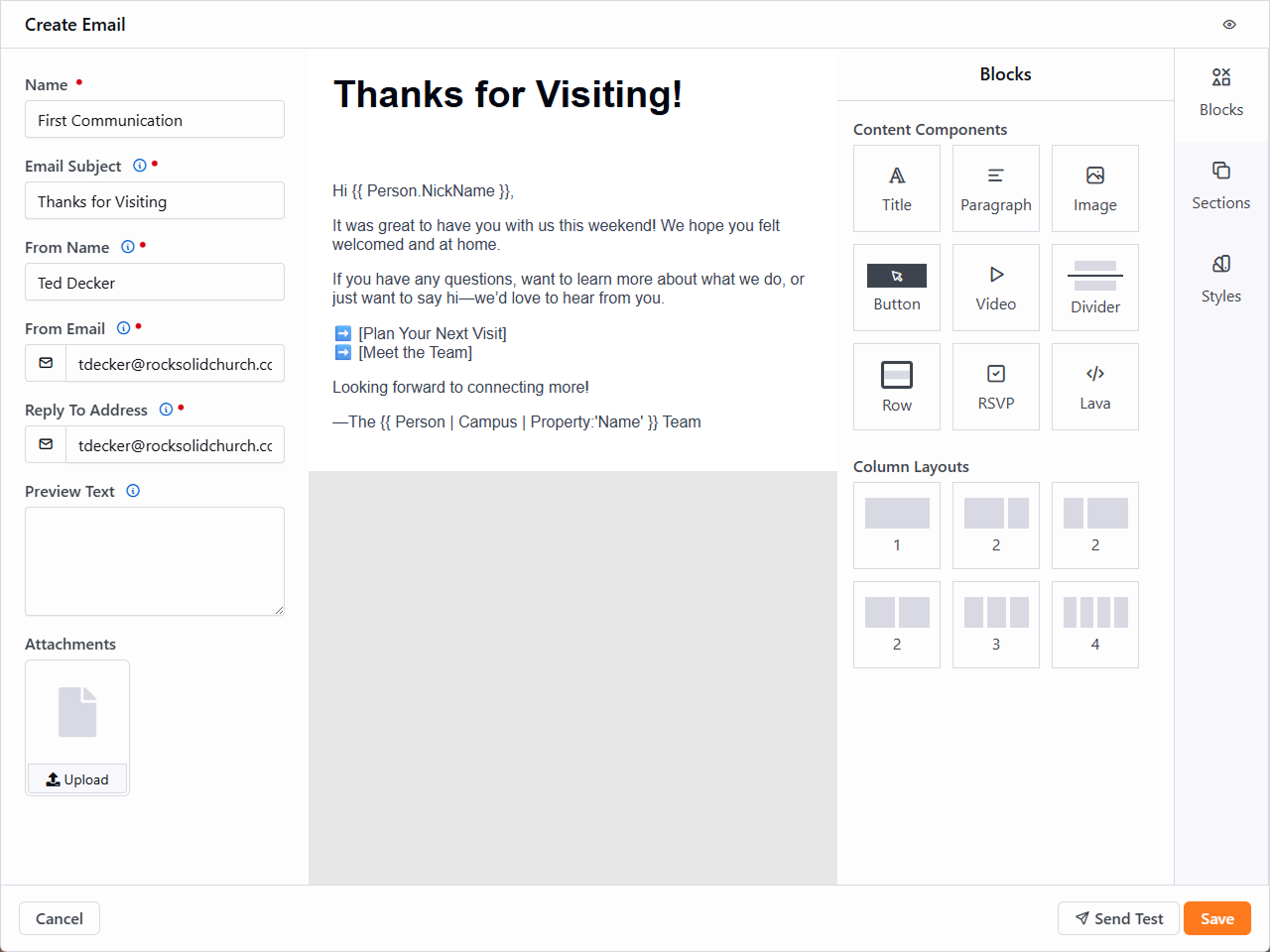The width and height of the screenshot is (1270, 952).
Task: Upload an attachment file
Action: pyautogui.click(x=77, y=779)
